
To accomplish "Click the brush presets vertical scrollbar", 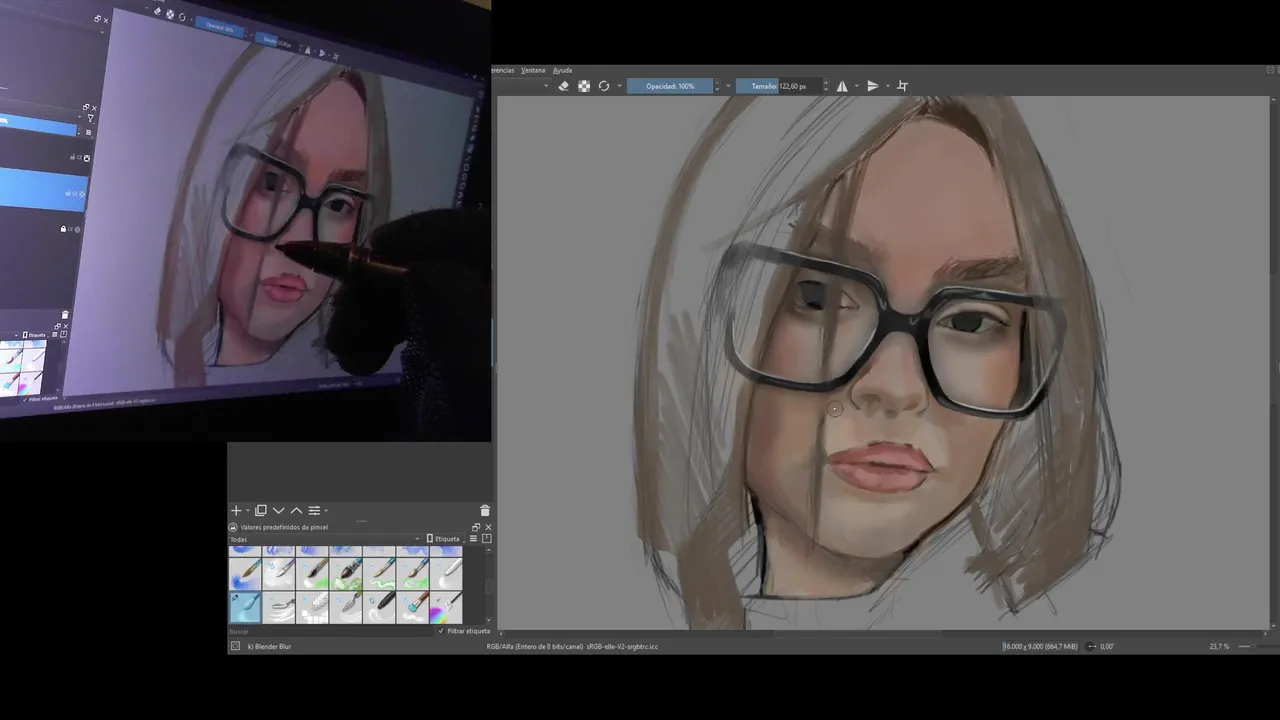I will coord(487,586).
